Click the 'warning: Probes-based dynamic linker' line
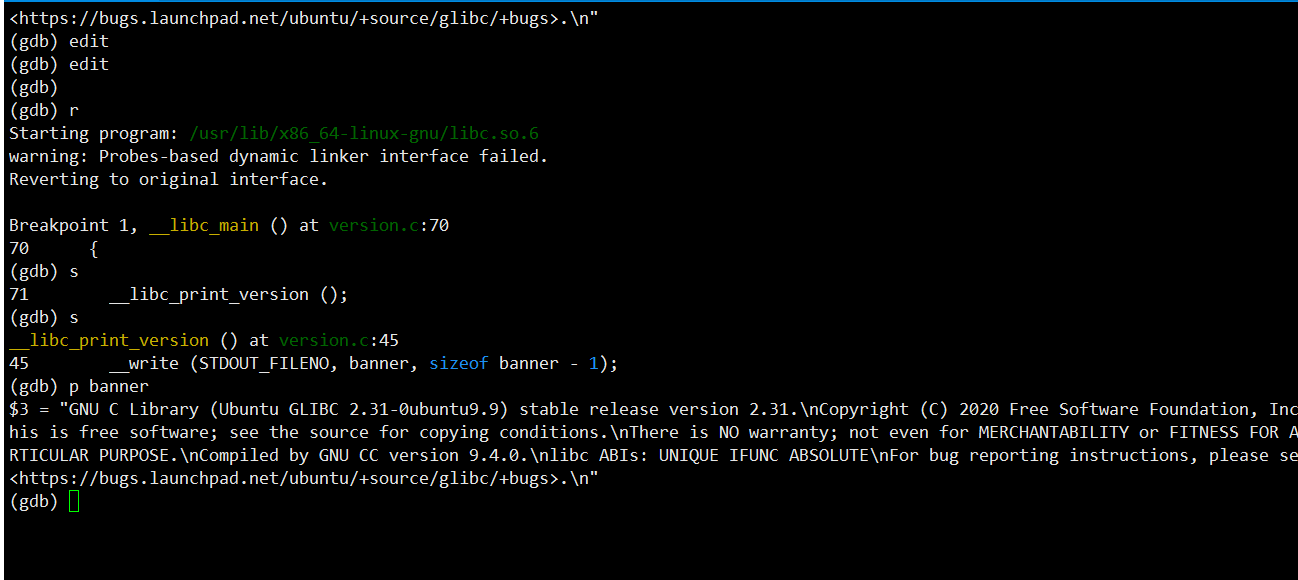Viewport: 1298px width, 580px height. click(279, 156)
